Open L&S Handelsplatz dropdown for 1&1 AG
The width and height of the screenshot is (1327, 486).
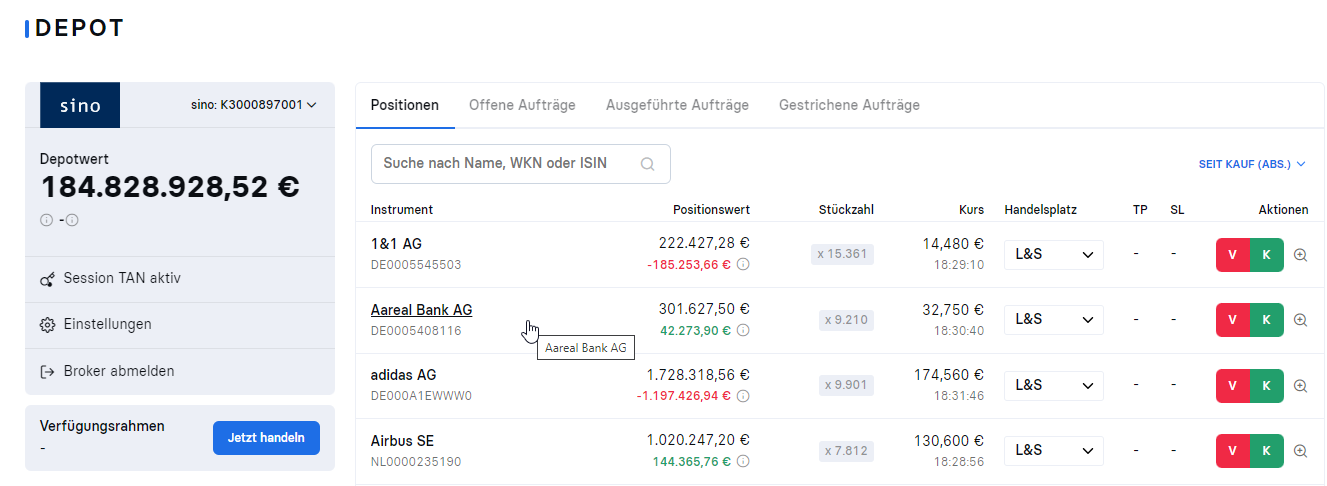[x=1054, y=255]
